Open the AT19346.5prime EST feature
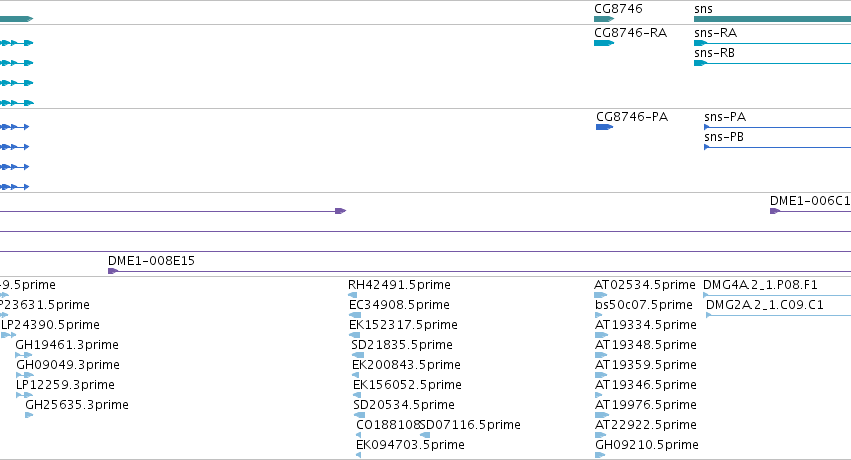 (601, 395)
